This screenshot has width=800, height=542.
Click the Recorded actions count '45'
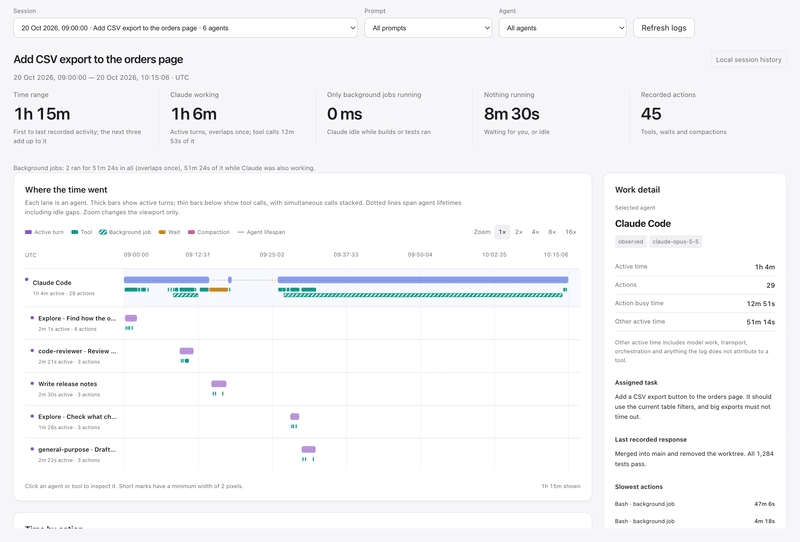[x=651, y=114]
